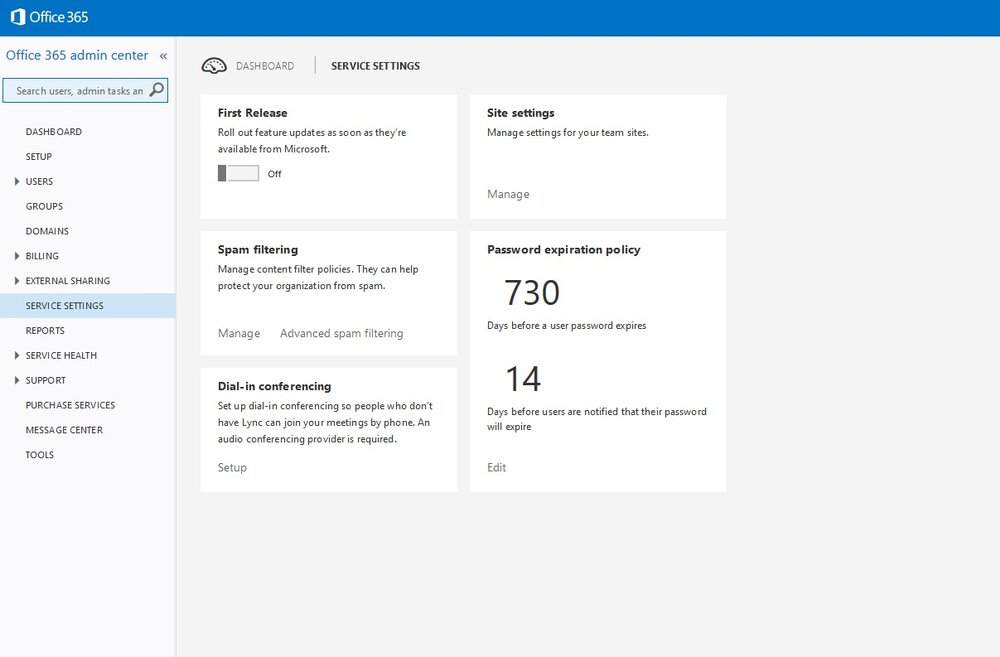Click the 14 days notification value
Screen dimensions: 1000x657
(x=523, y=380)
